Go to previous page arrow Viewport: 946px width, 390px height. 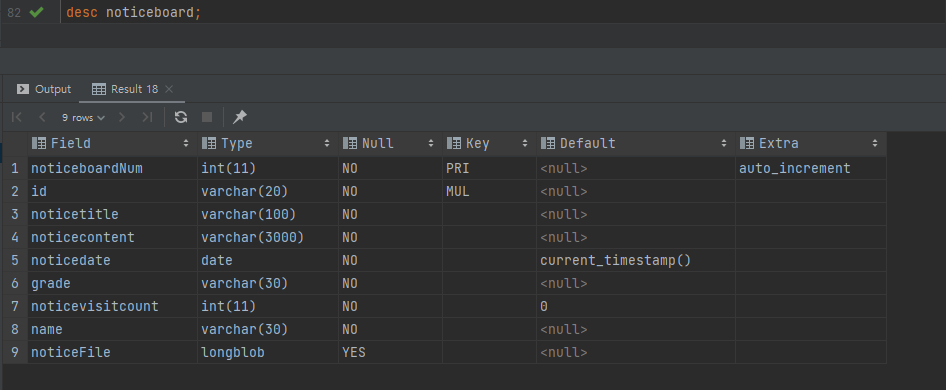click(42, 117)
